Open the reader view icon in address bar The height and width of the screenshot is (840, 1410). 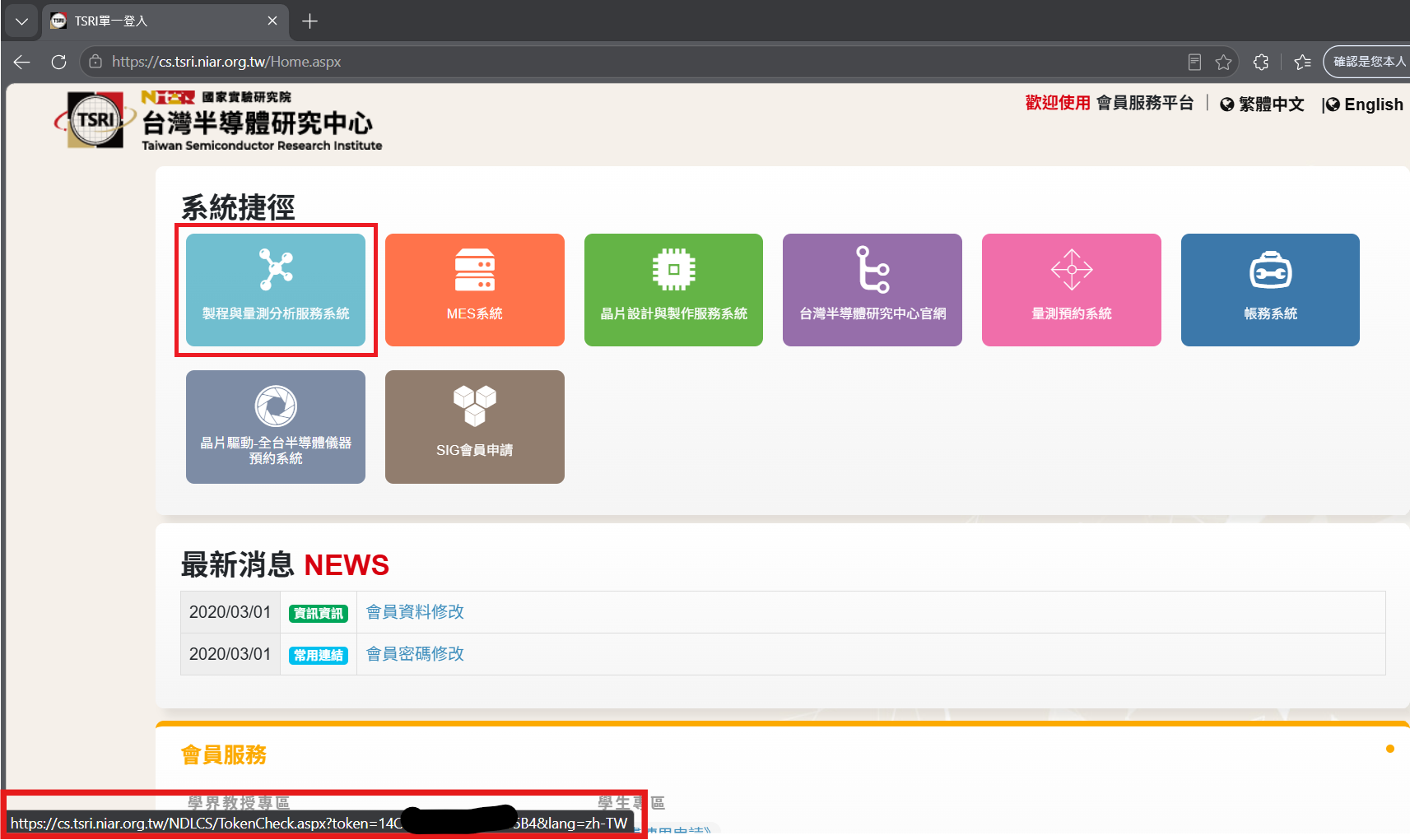pyautogui.click(x=1194, y=62)
